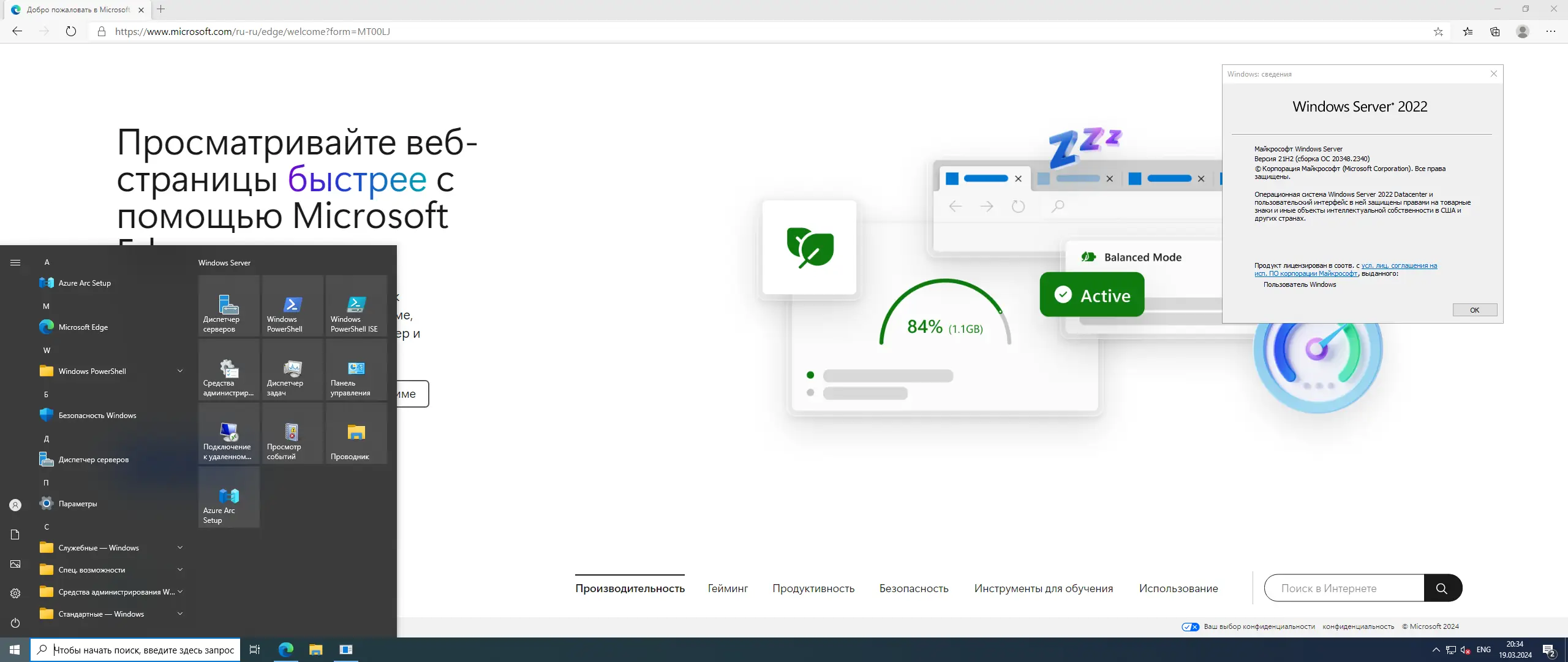The width and height of the screenshot is (1568, 662).
Task: Add page to favorites star icon
Action: click(1438, 31)
